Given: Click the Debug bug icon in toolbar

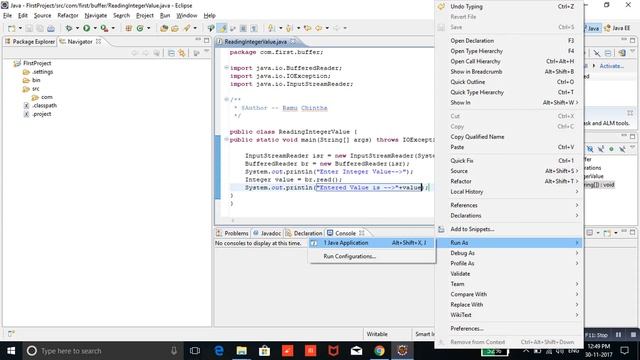Looking at the screenshot, I should [69, 28].
